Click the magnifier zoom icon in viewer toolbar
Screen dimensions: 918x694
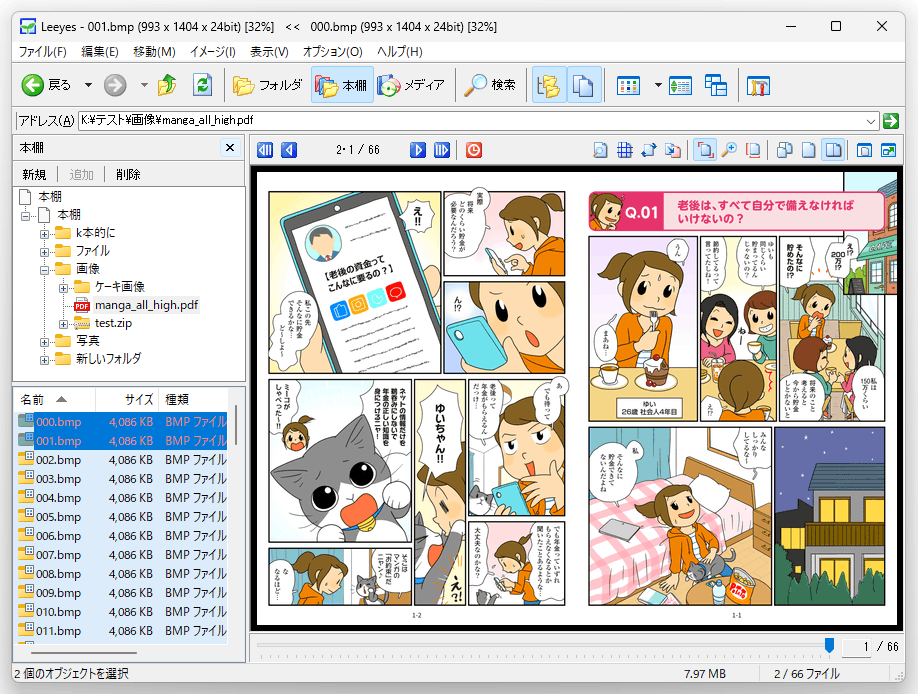click(x=729, y=151)
